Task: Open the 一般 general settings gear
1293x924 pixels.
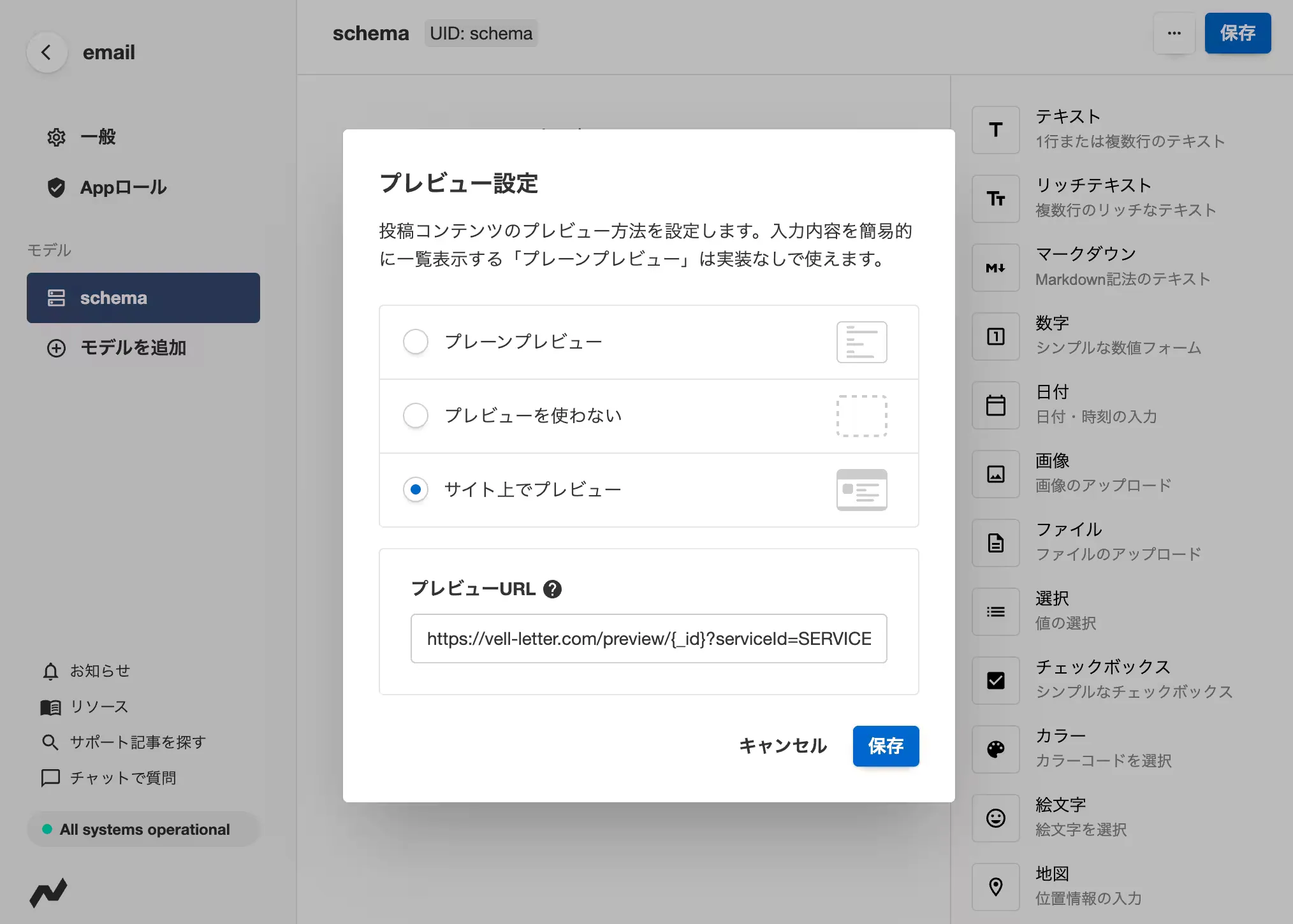Action: point(56,137)
